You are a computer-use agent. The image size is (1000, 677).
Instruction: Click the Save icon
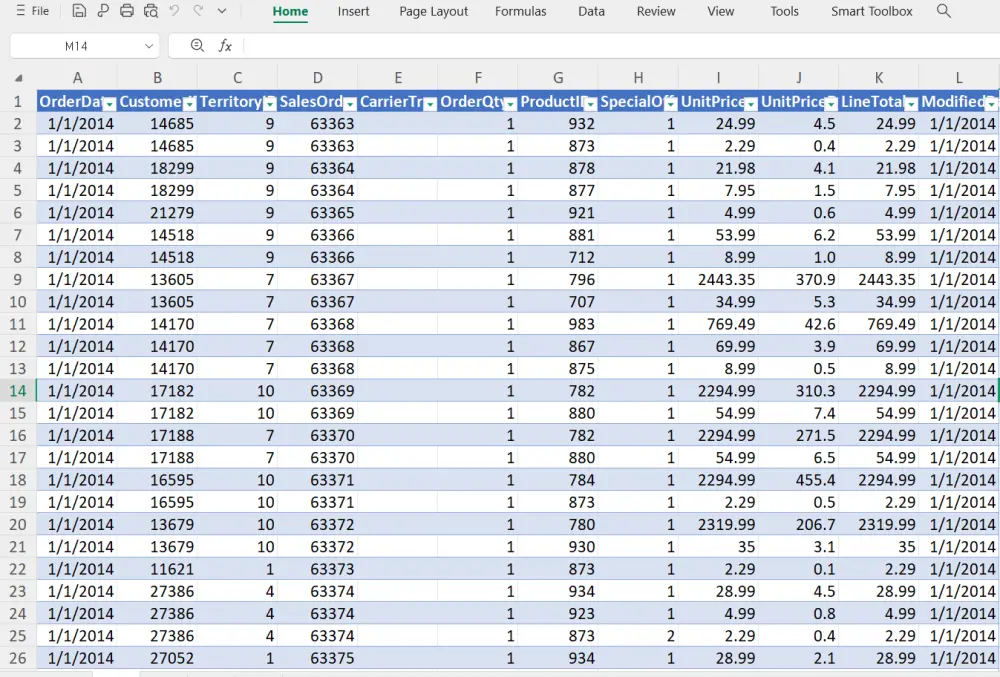tap(79, 11)
